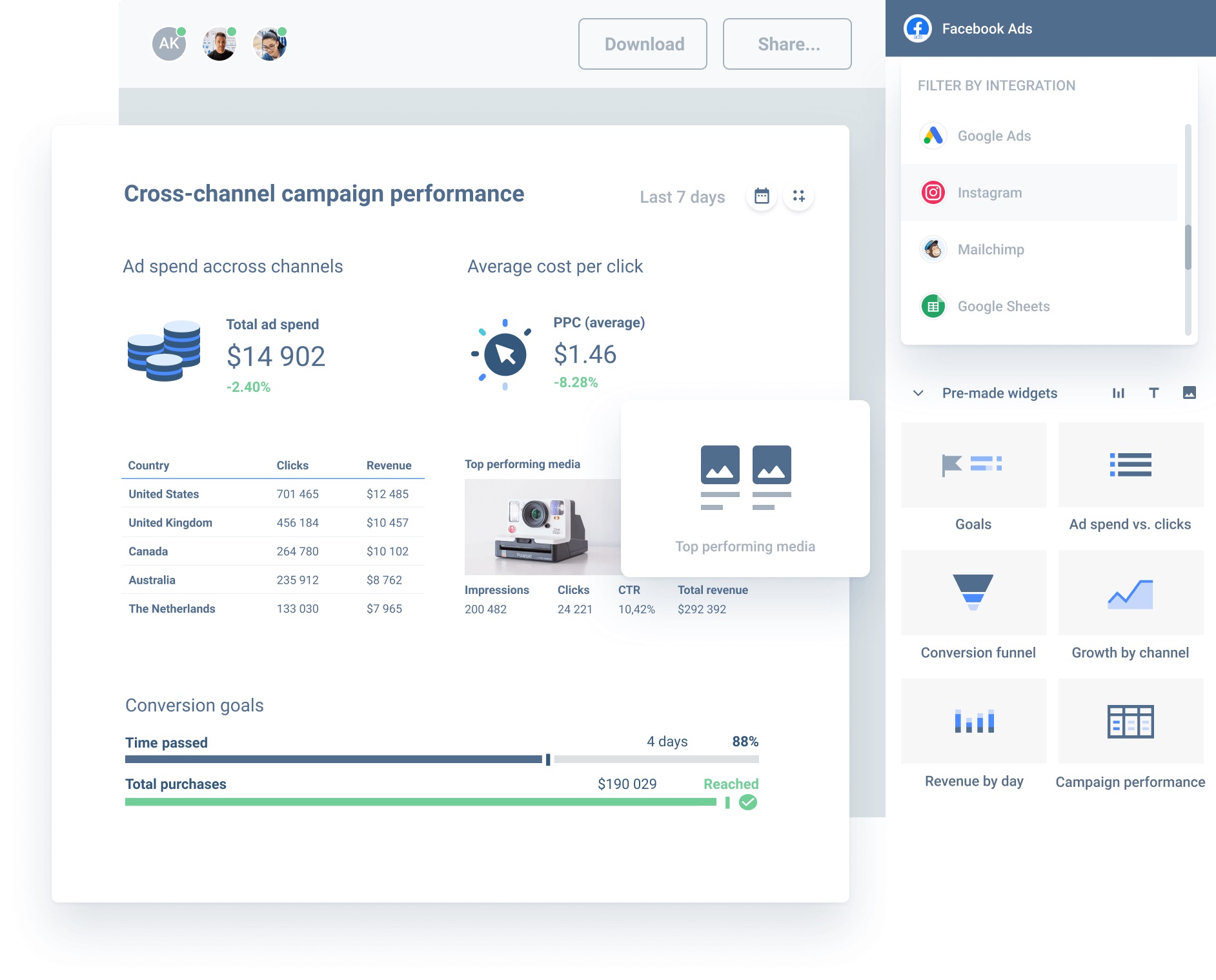Open the Last 7 days date range
The width and height of the screenshot is (1216, 980).
tap(682, 197)
